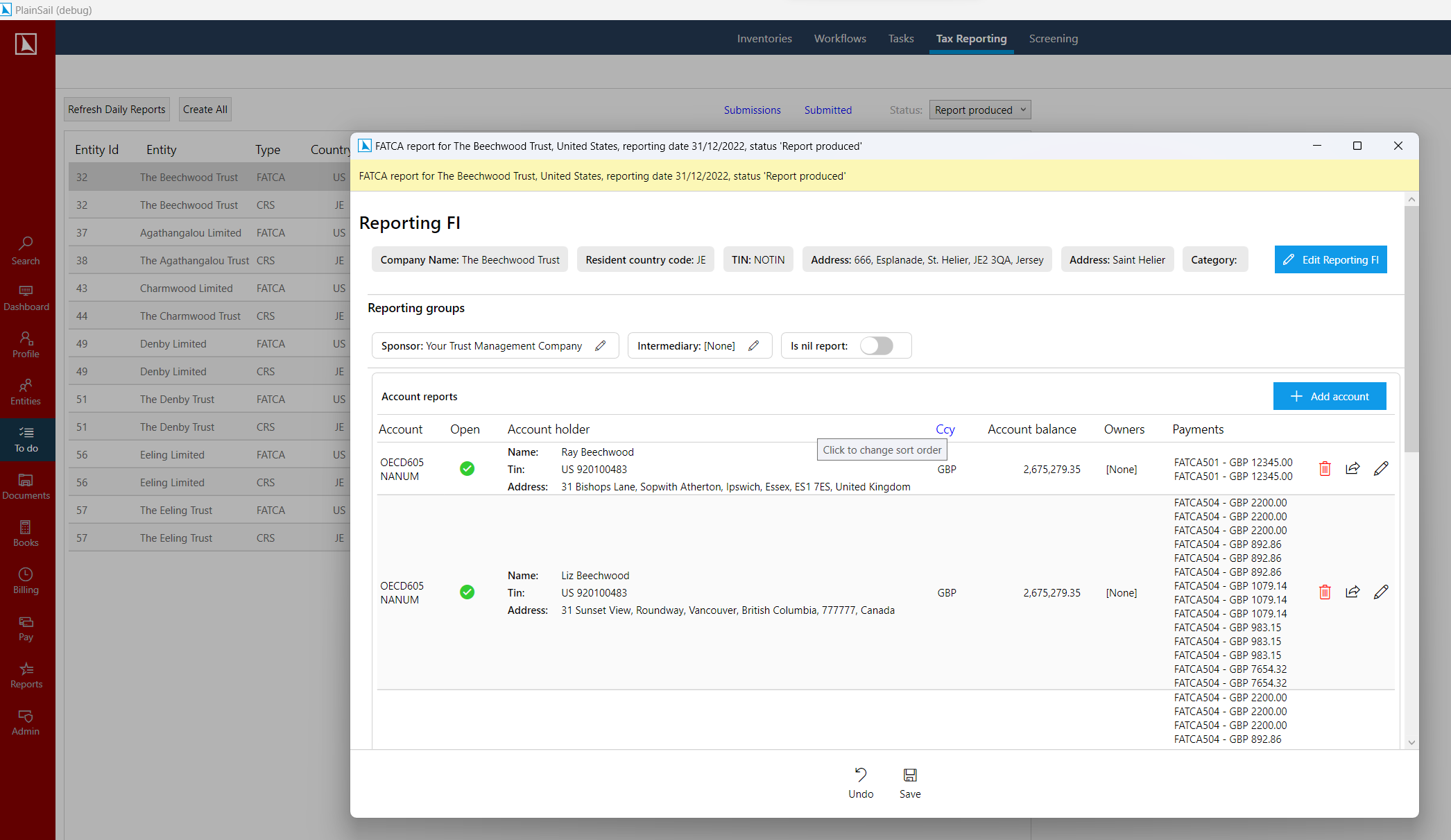Select row 56 Eeling Limited FATCA

point(209,455)
